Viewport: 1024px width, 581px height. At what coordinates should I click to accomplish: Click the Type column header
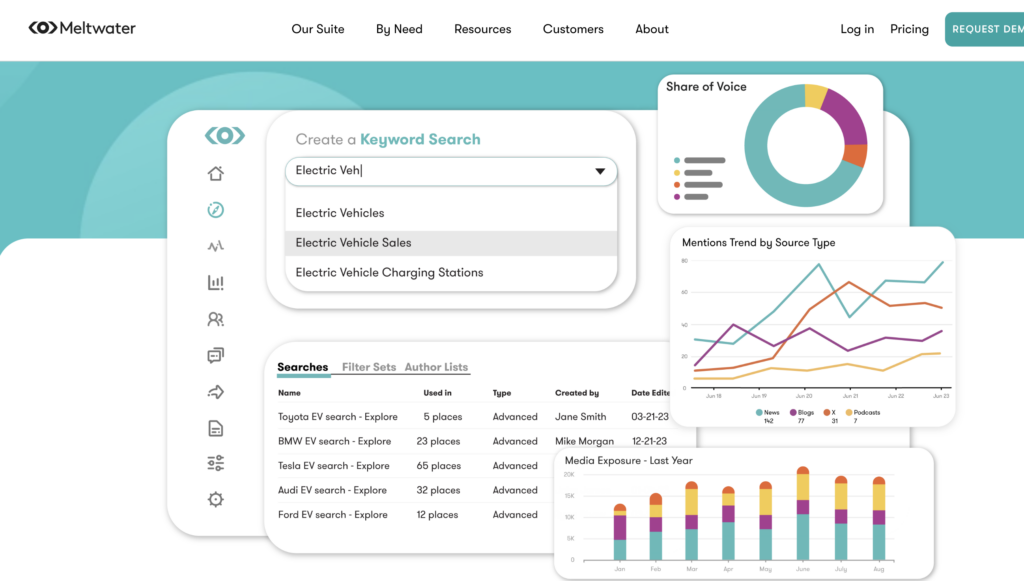click(x=502, y=393)
